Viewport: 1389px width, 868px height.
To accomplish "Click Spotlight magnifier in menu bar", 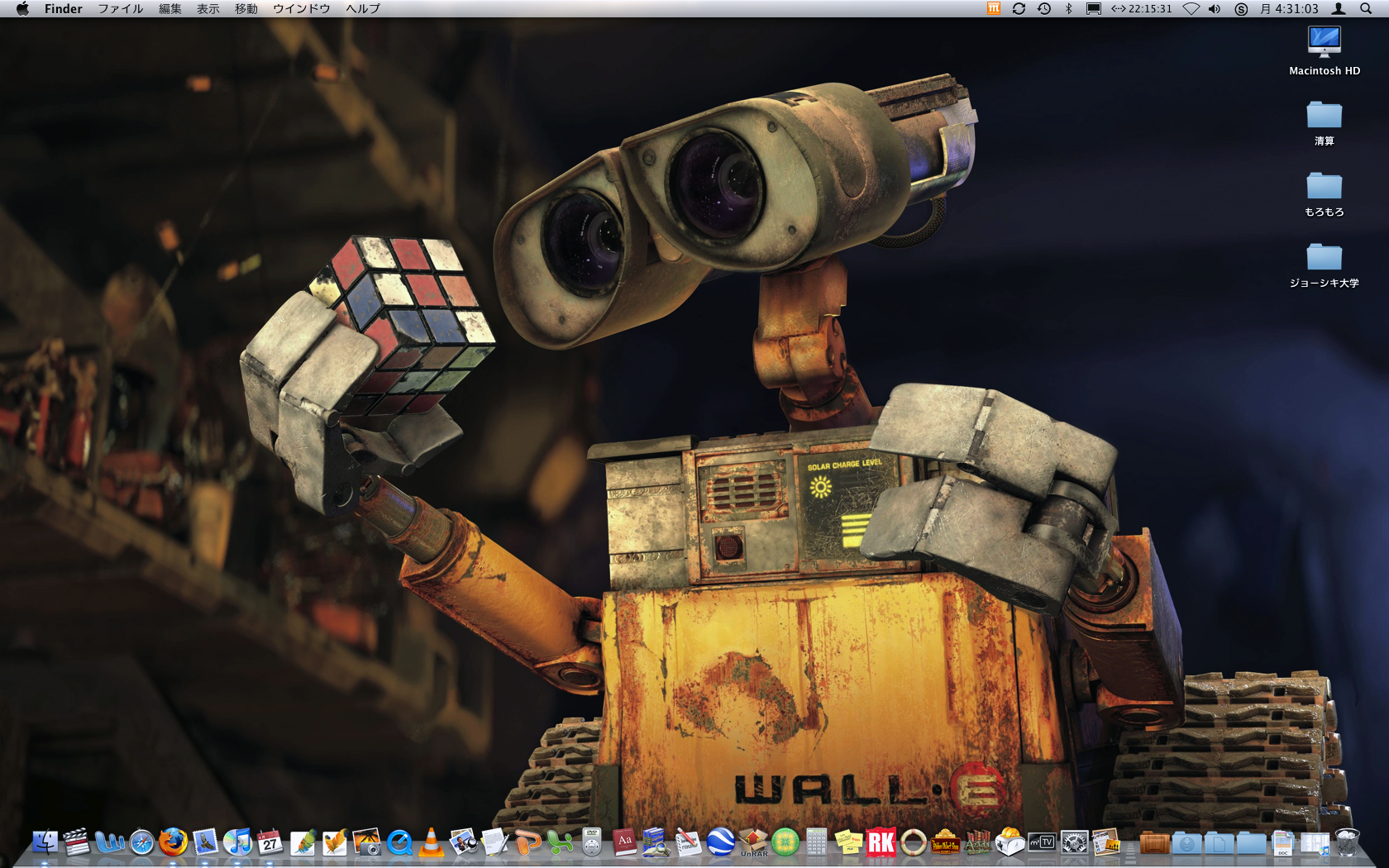I will click(1366, 8).
